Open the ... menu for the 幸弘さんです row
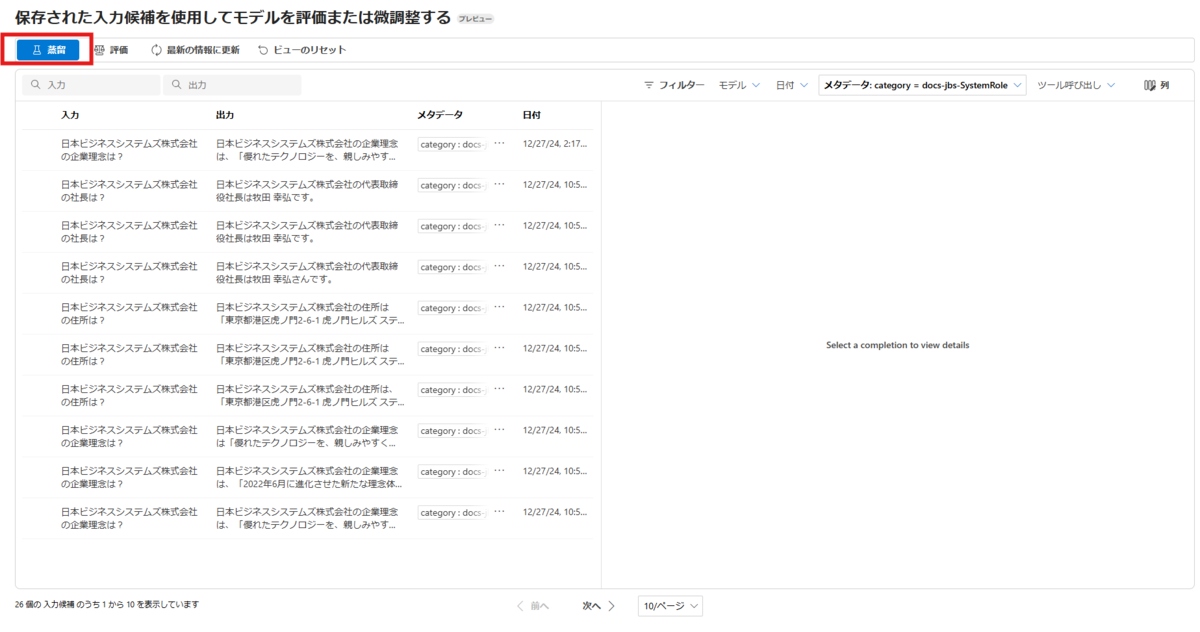Viewport: 1200px width, 632px height. click(x=499, y=267)
